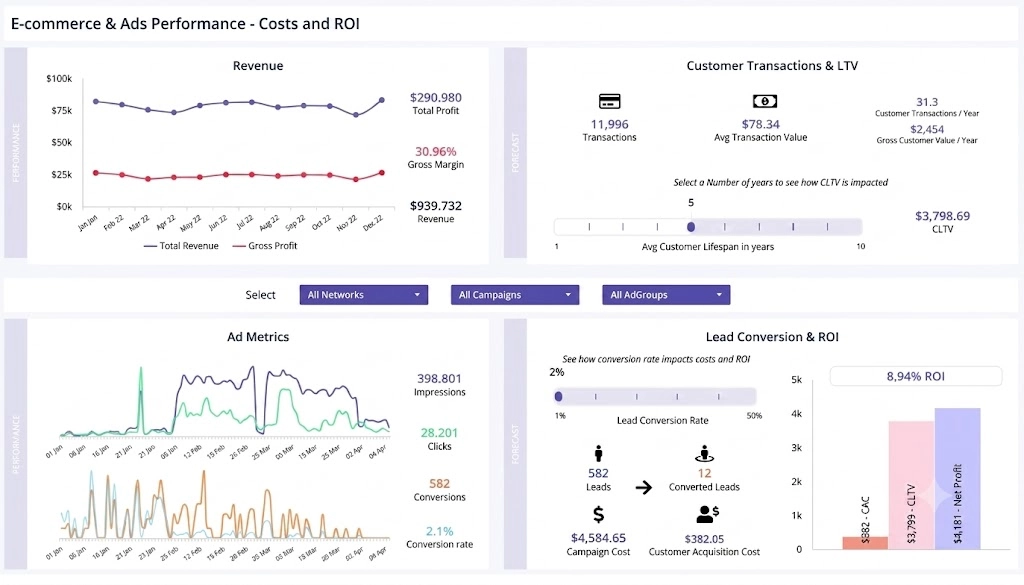Click the orange CAC bar in the chart
1024x585 pixels.
pyautogui.click(x=865, y=543)
